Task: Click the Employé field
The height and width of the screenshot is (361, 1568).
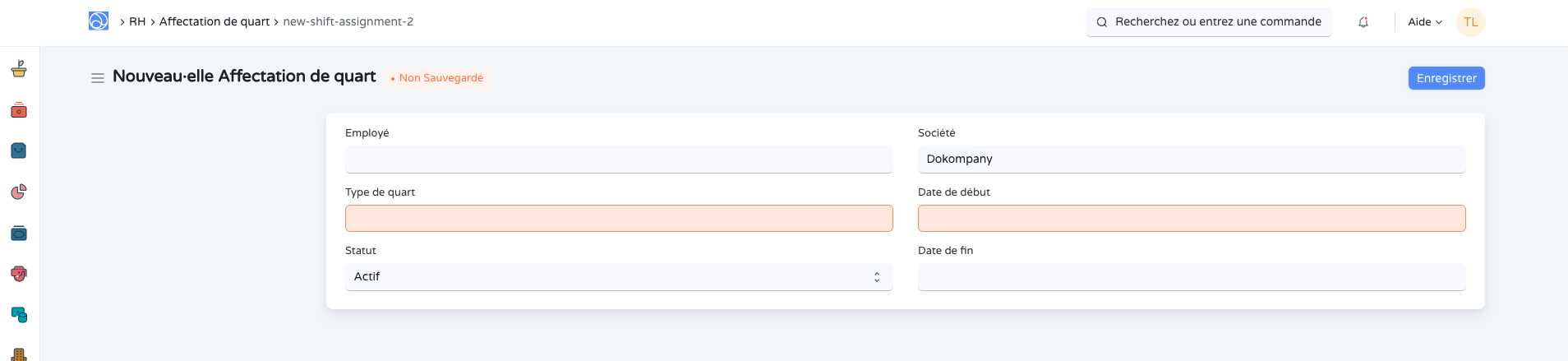Action: pyautogui.click(x=618, y=160)
